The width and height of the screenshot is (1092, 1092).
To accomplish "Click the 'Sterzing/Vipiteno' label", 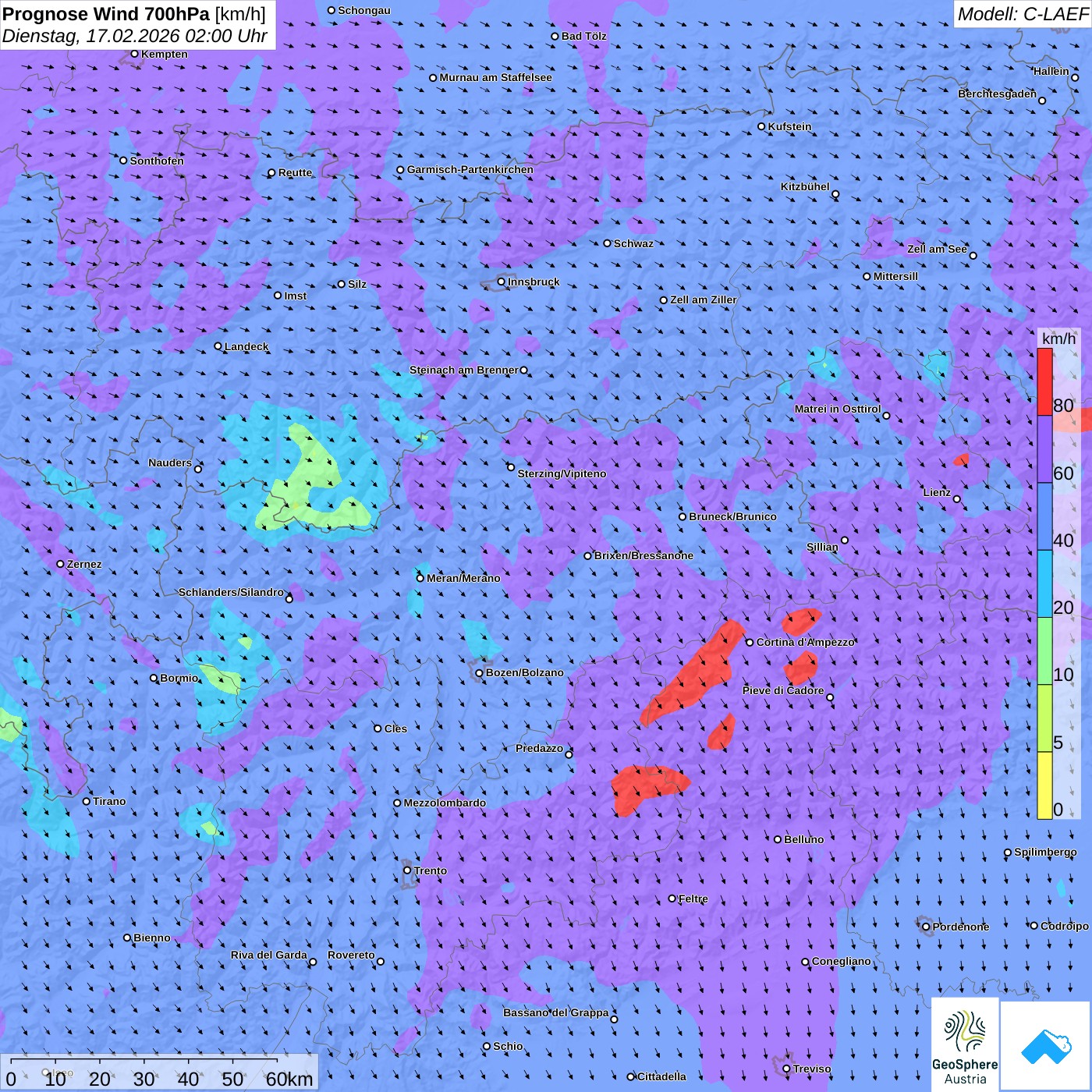I will pyautogui.click(x=562, y=473).
